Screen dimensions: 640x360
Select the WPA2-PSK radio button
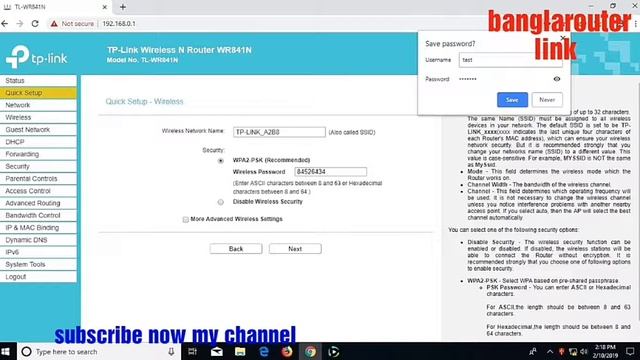click(221, 161)
